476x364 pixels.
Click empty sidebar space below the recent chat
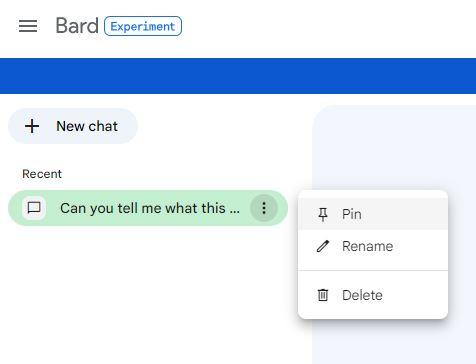tap(147, 293)
